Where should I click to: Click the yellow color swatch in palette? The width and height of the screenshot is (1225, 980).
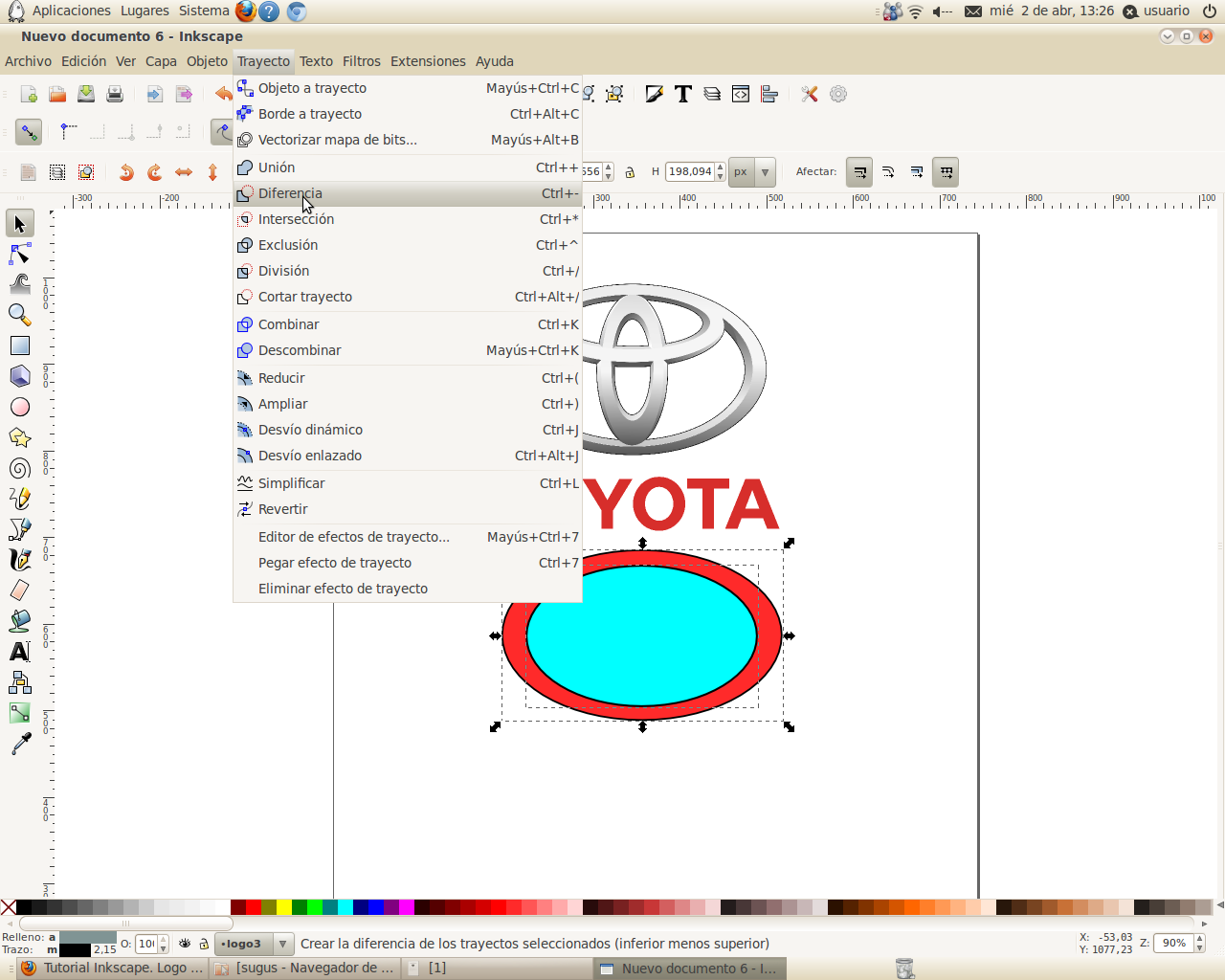pos(284,907)
